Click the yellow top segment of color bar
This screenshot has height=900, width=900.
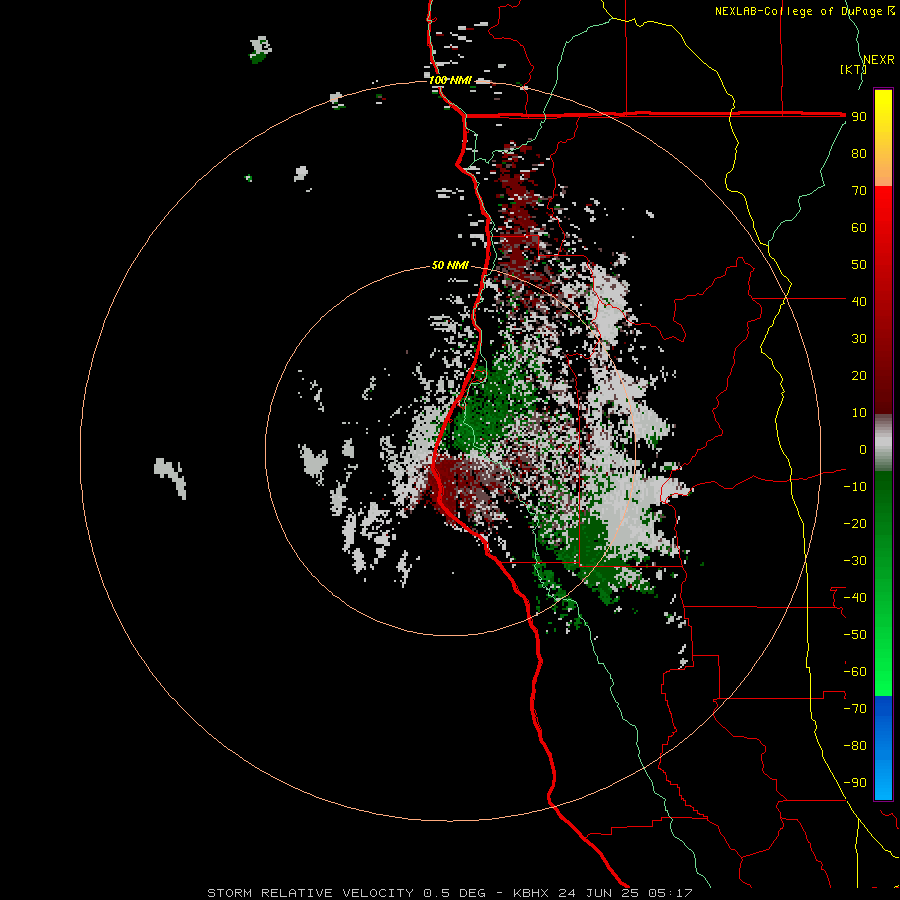click(x=883, y=138)
